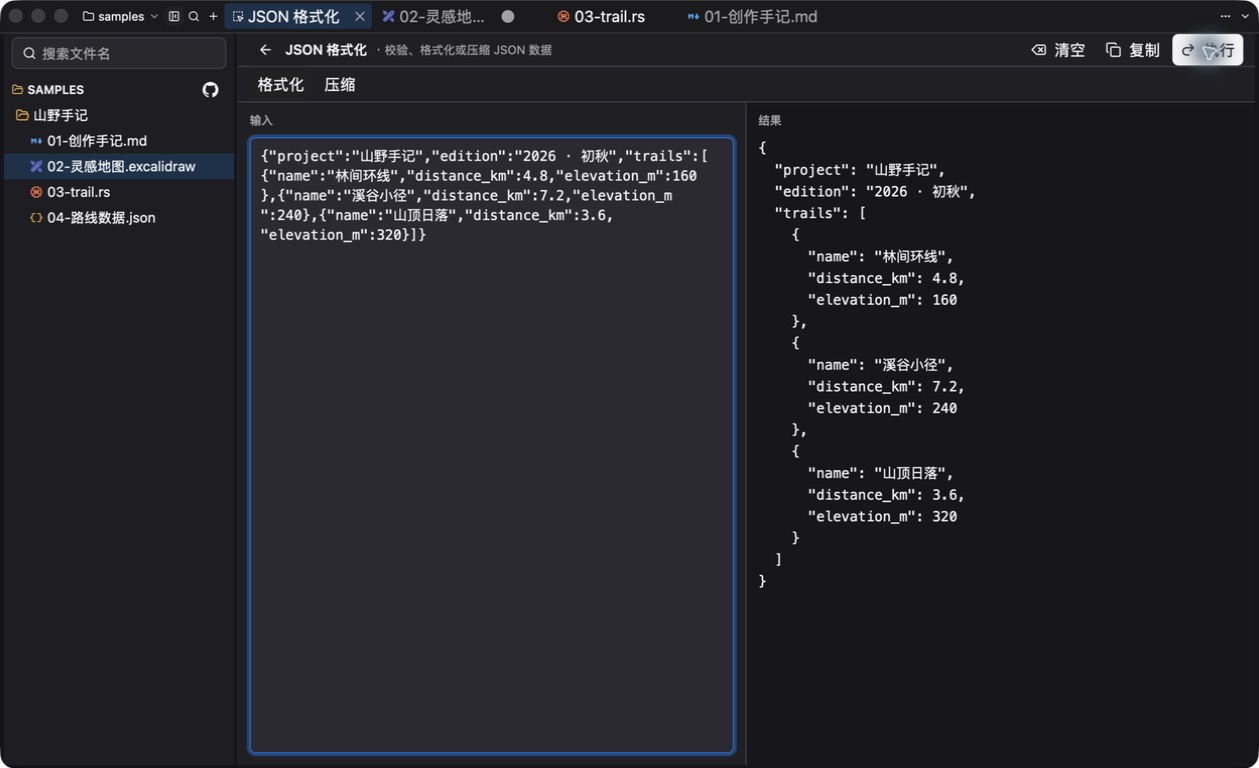Click result line "trails": [
The height and width of the screenshot is (768, 1259).
tap(821, 213)
